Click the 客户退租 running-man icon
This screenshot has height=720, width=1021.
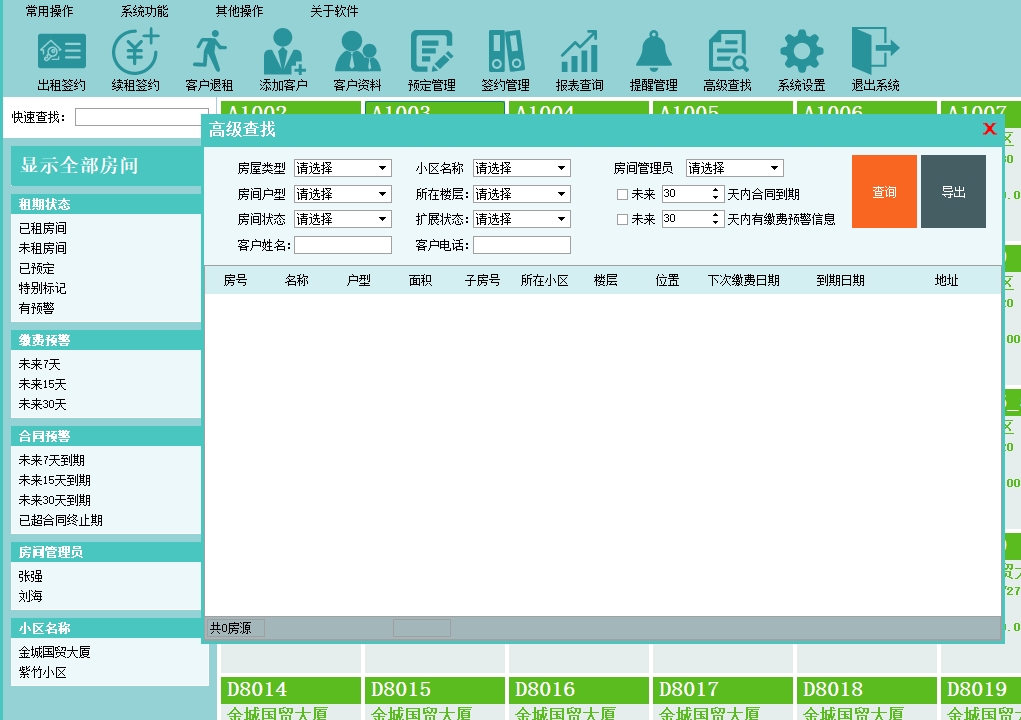pyautogui.click(x=209, y=51)
